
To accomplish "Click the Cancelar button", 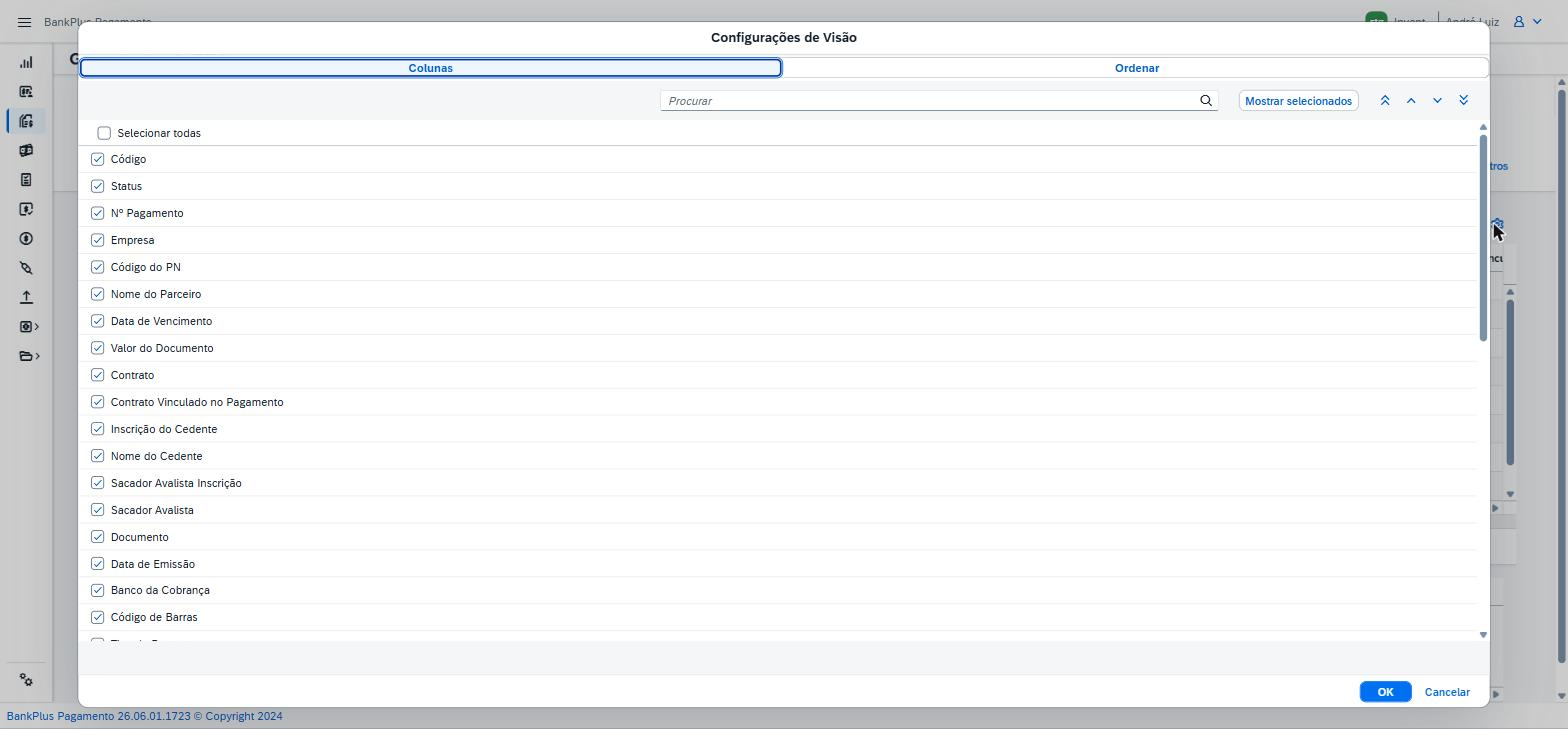I will pos(1447,692).
